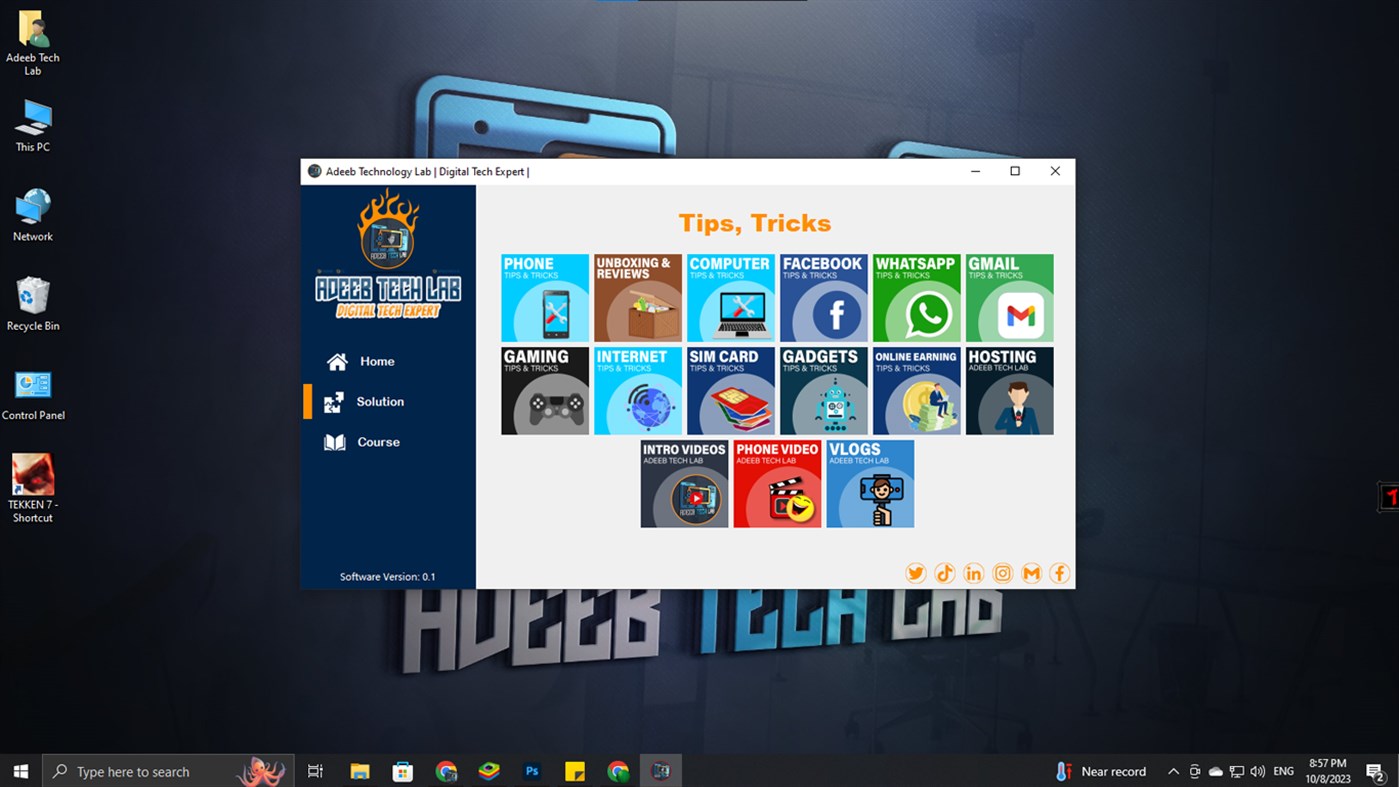The width and height of the screenshot is (1399, 787).
Task: Expand hidden icons in system tray
Action: coord(1172,771)
